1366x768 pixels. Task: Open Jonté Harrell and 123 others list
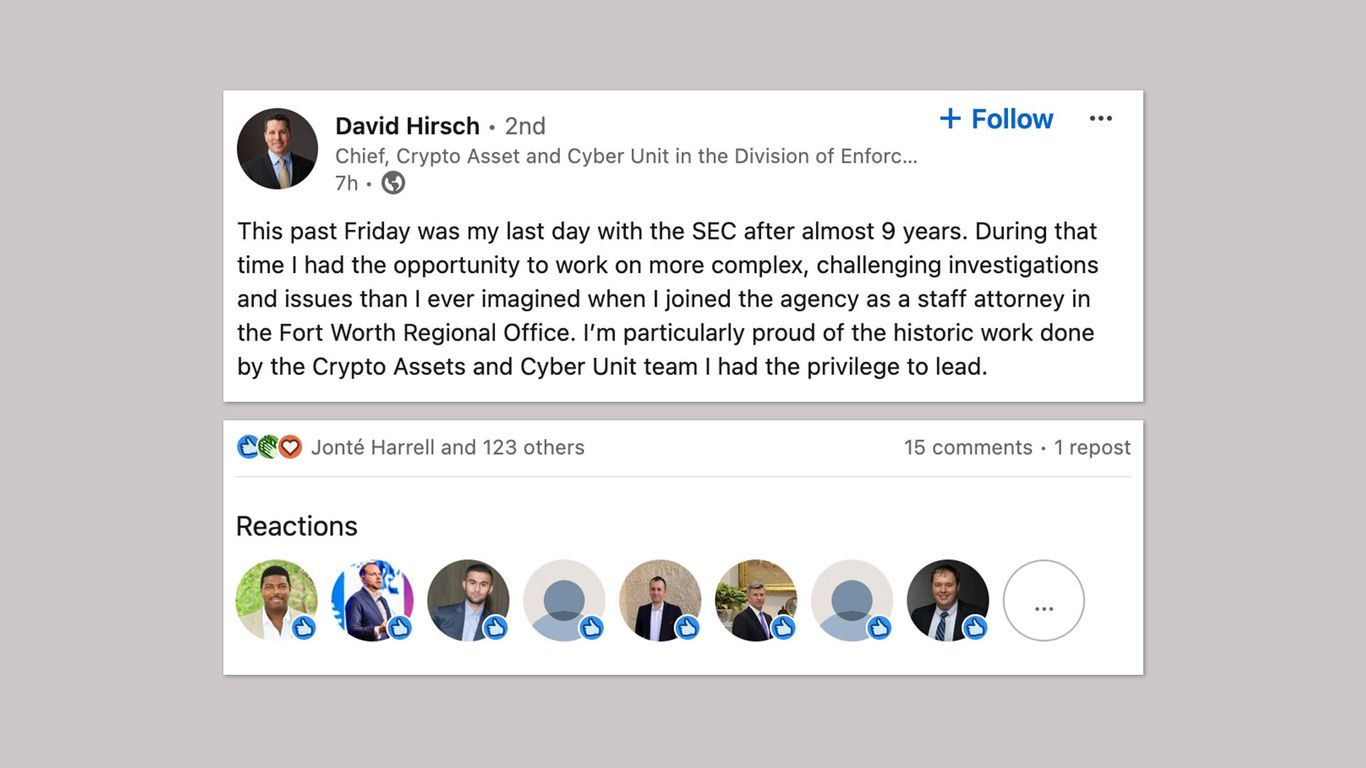pos(447,447)
